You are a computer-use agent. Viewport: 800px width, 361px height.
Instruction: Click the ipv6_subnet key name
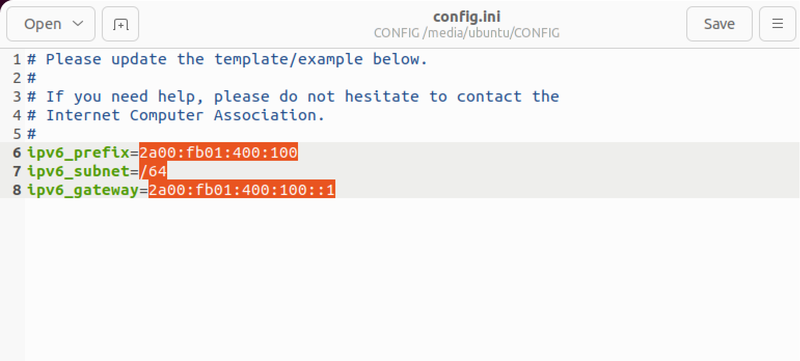tap(79, 171)
